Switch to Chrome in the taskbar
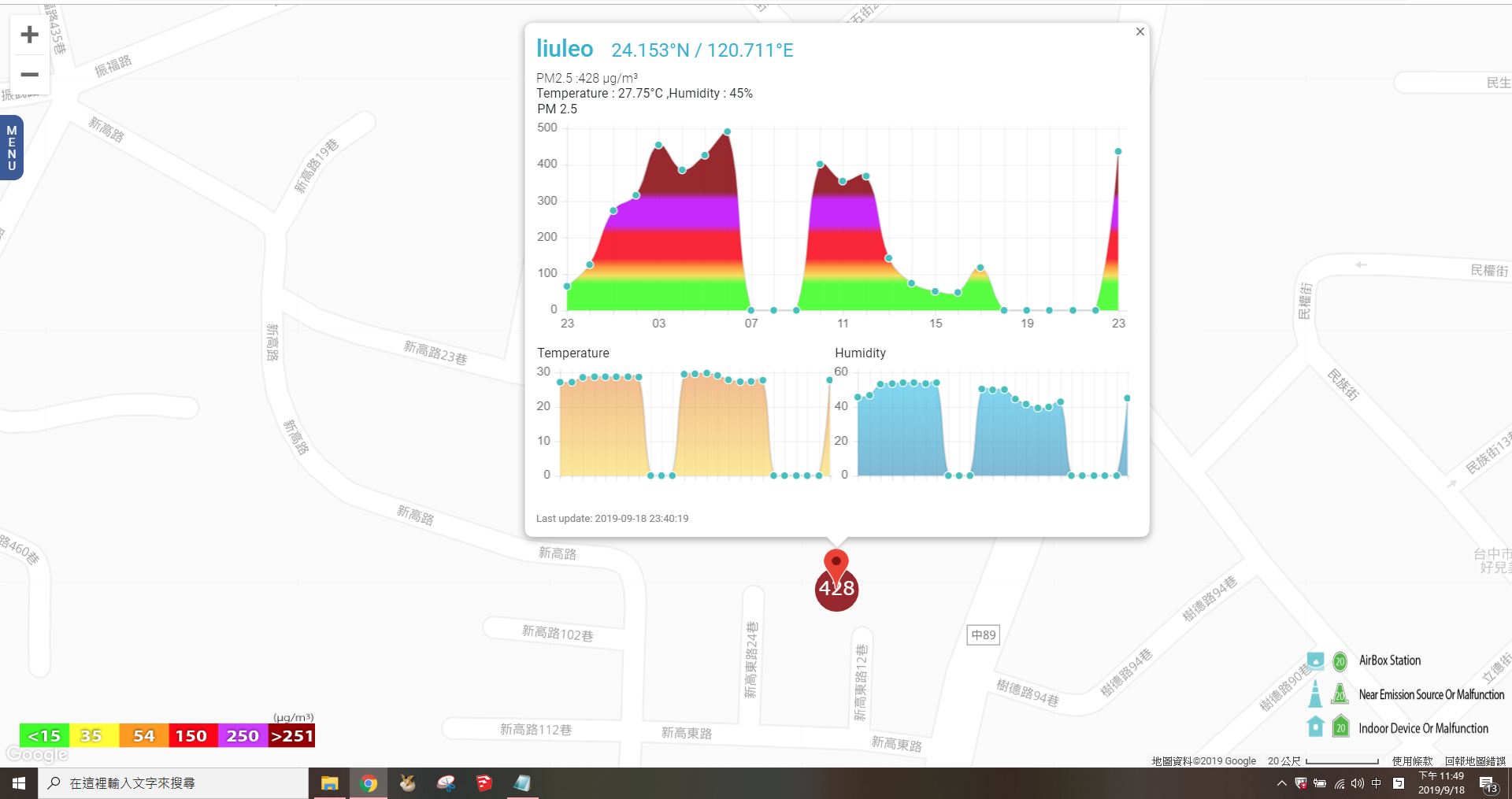The height and width of the screenshot is (799, 1512). (x=368, y=783)
